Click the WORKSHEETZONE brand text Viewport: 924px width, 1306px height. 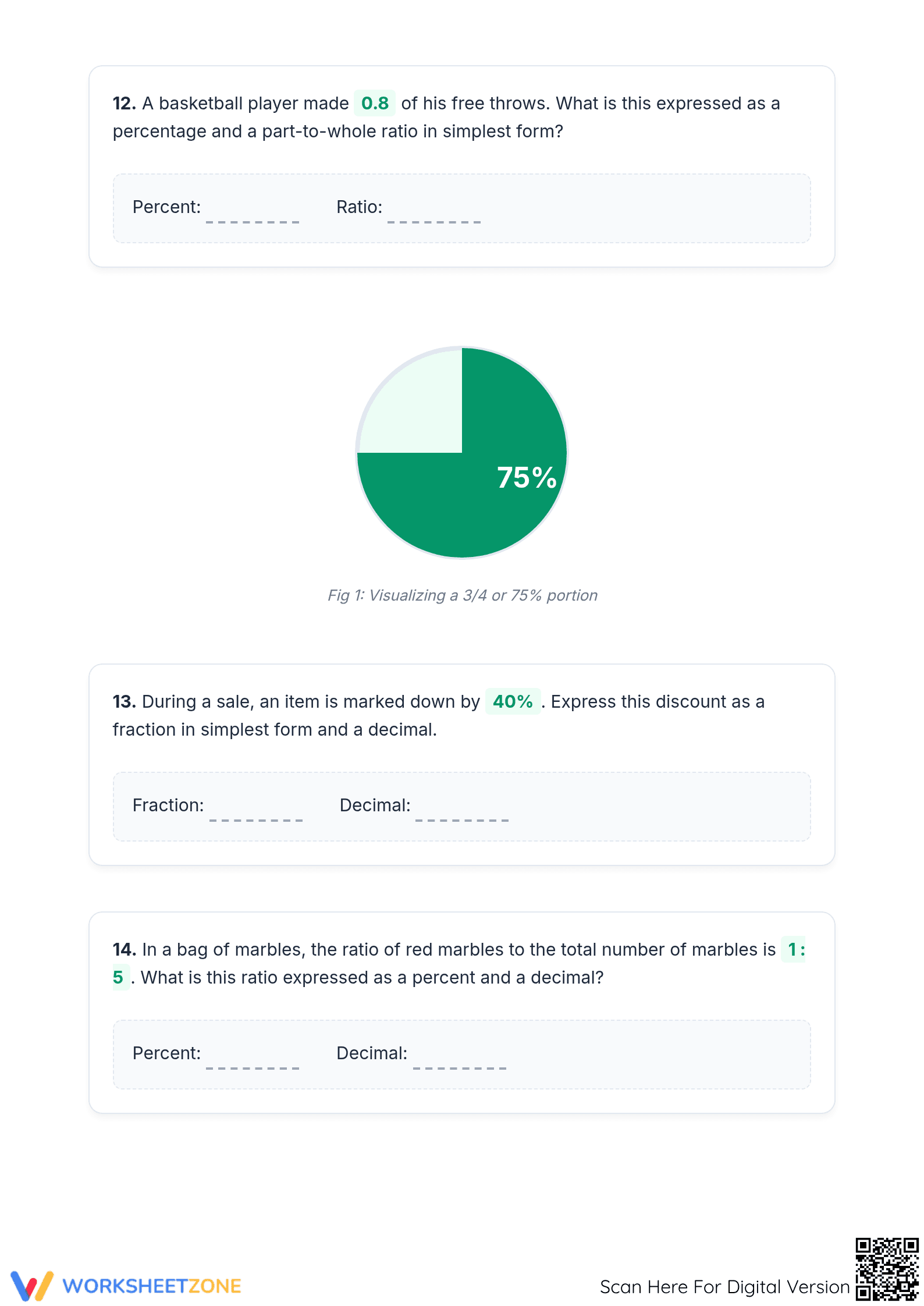[152, 1286]
